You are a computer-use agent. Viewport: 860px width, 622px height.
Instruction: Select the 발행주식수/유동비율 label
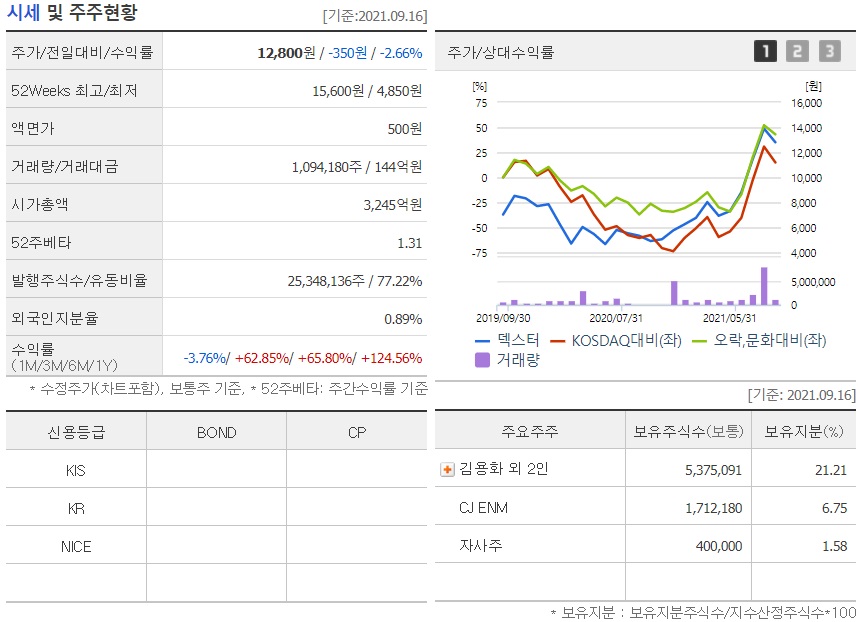(80, 280)
